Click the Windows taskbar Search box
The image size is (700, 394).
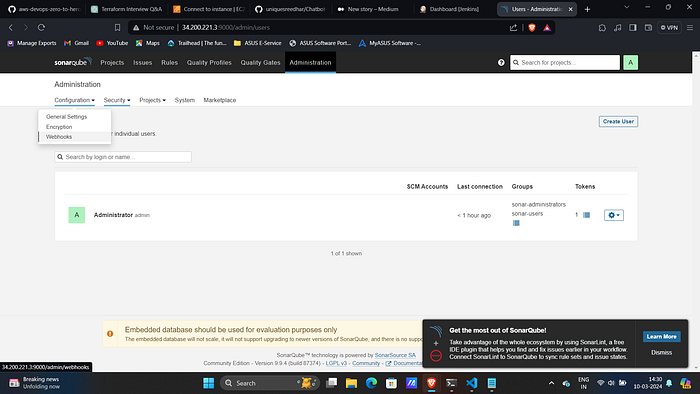coord(270,383)
